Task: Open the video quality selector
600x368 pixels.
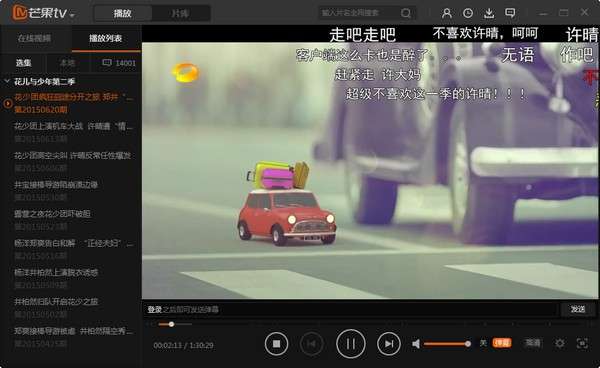Action: [533, 343]
